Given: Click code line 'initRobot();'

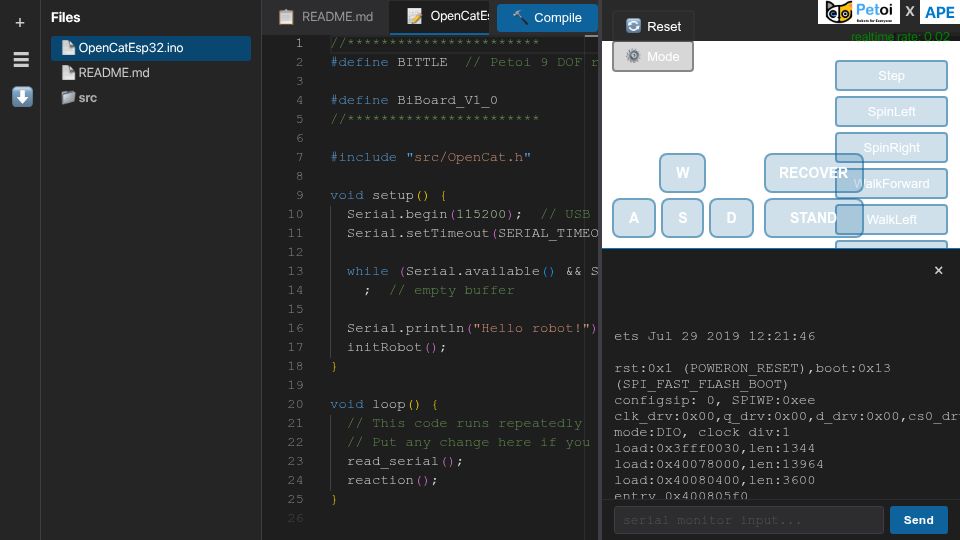Looking at the screenshot, I should coord(396,347).
